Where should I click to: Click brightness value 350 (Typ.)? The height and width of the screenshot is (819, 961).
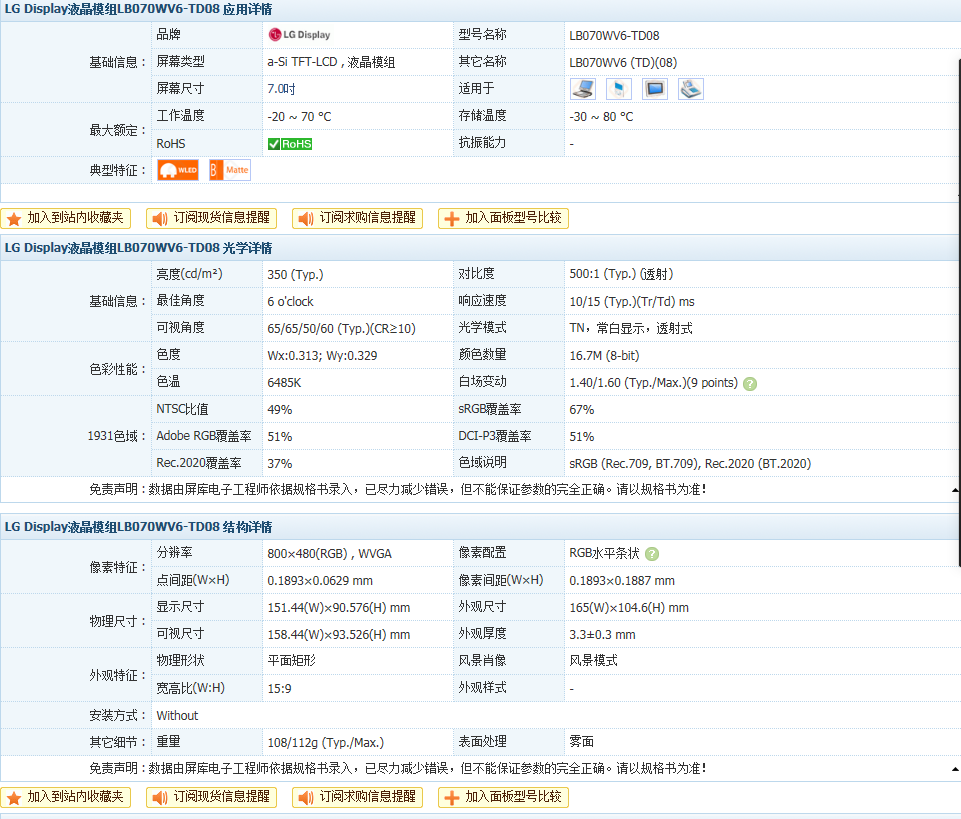pyautogui.click(x=295, y=275)
